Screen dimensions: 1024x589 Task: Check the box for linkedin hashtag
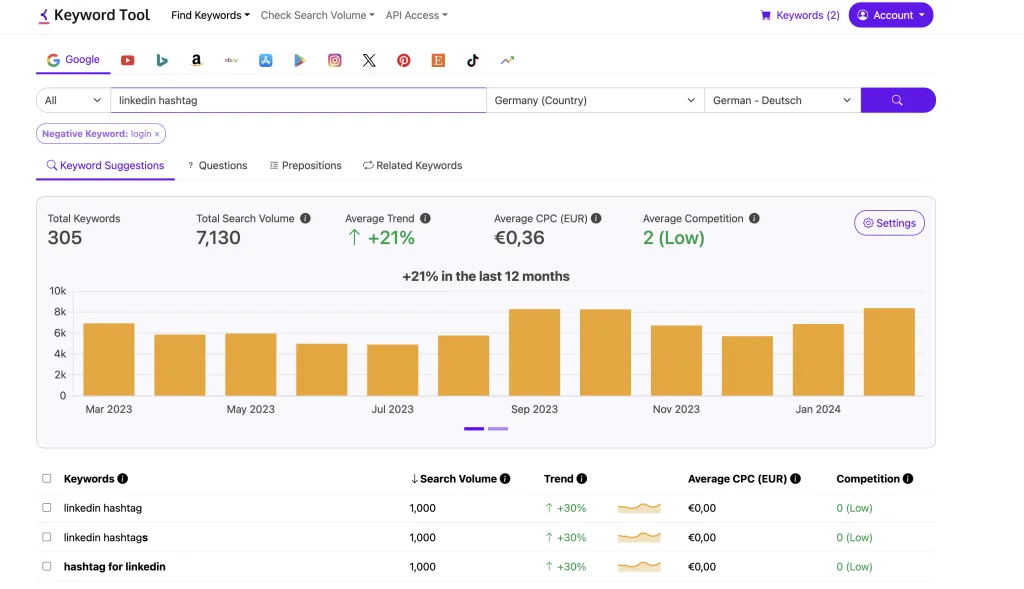[46, 507]
